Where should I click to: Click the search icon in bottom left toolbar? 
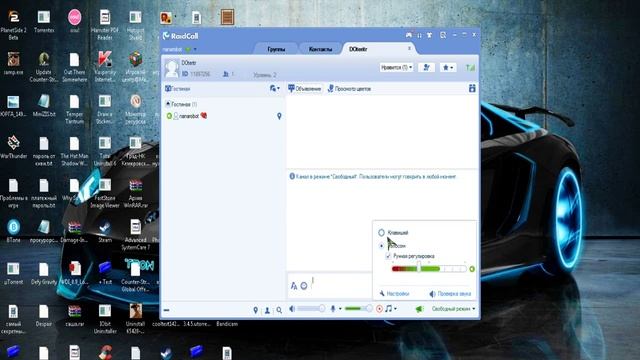(x=279, y=311)
